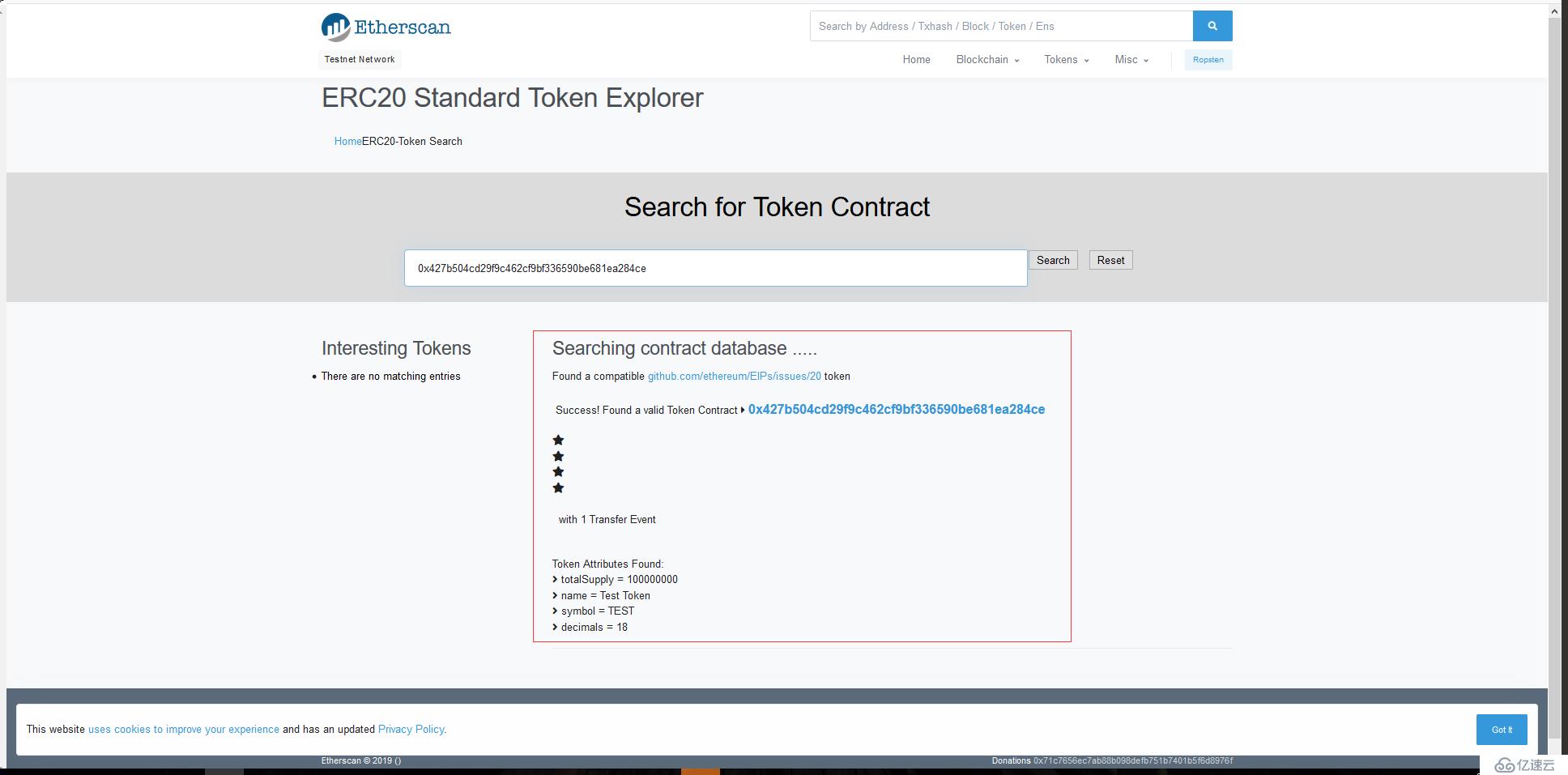1568x775 pixels.
Task: Focus the header address search box
Action: 1000,26
